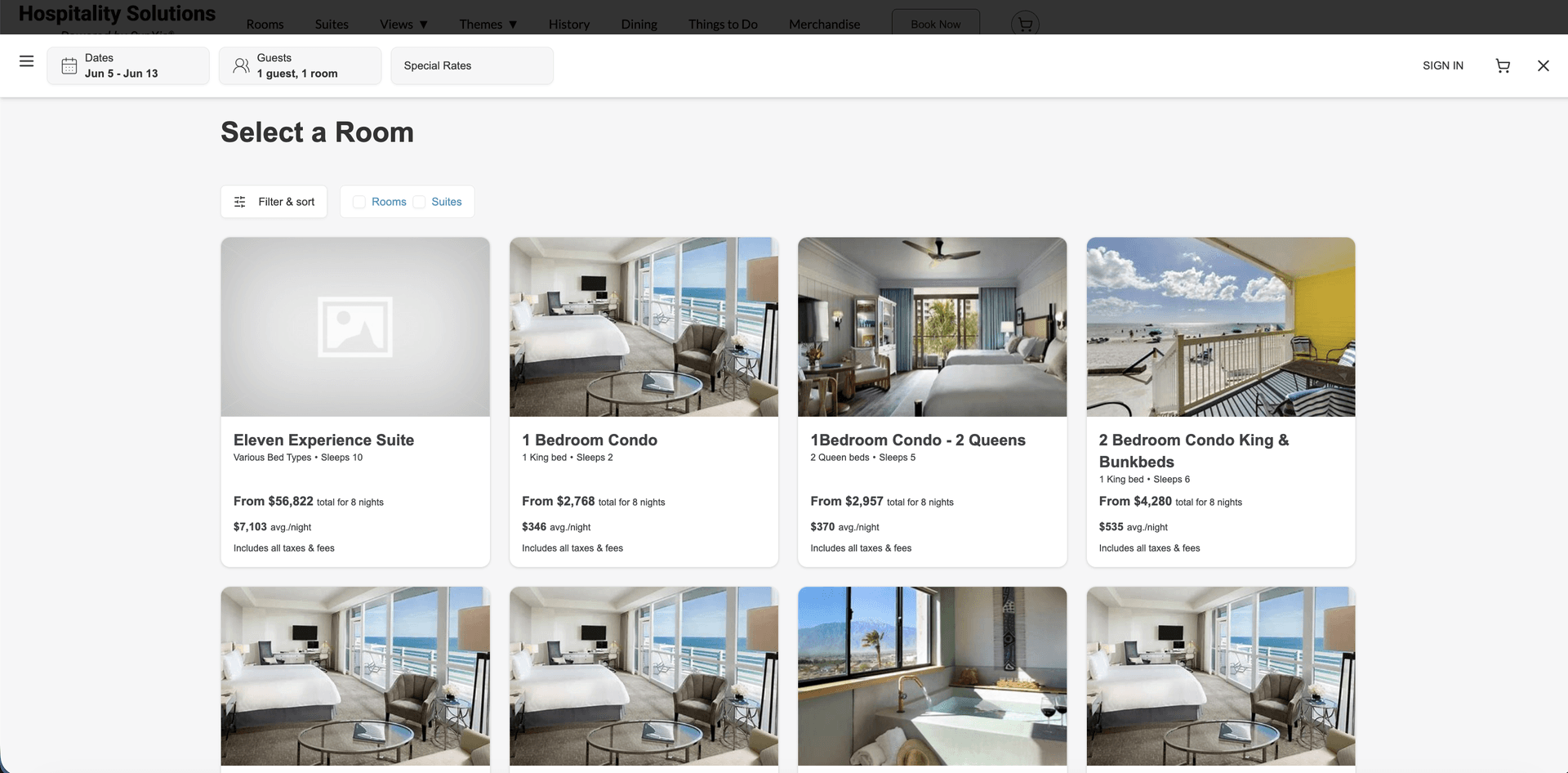Go to Things to Do page

(x=723, y=25)
